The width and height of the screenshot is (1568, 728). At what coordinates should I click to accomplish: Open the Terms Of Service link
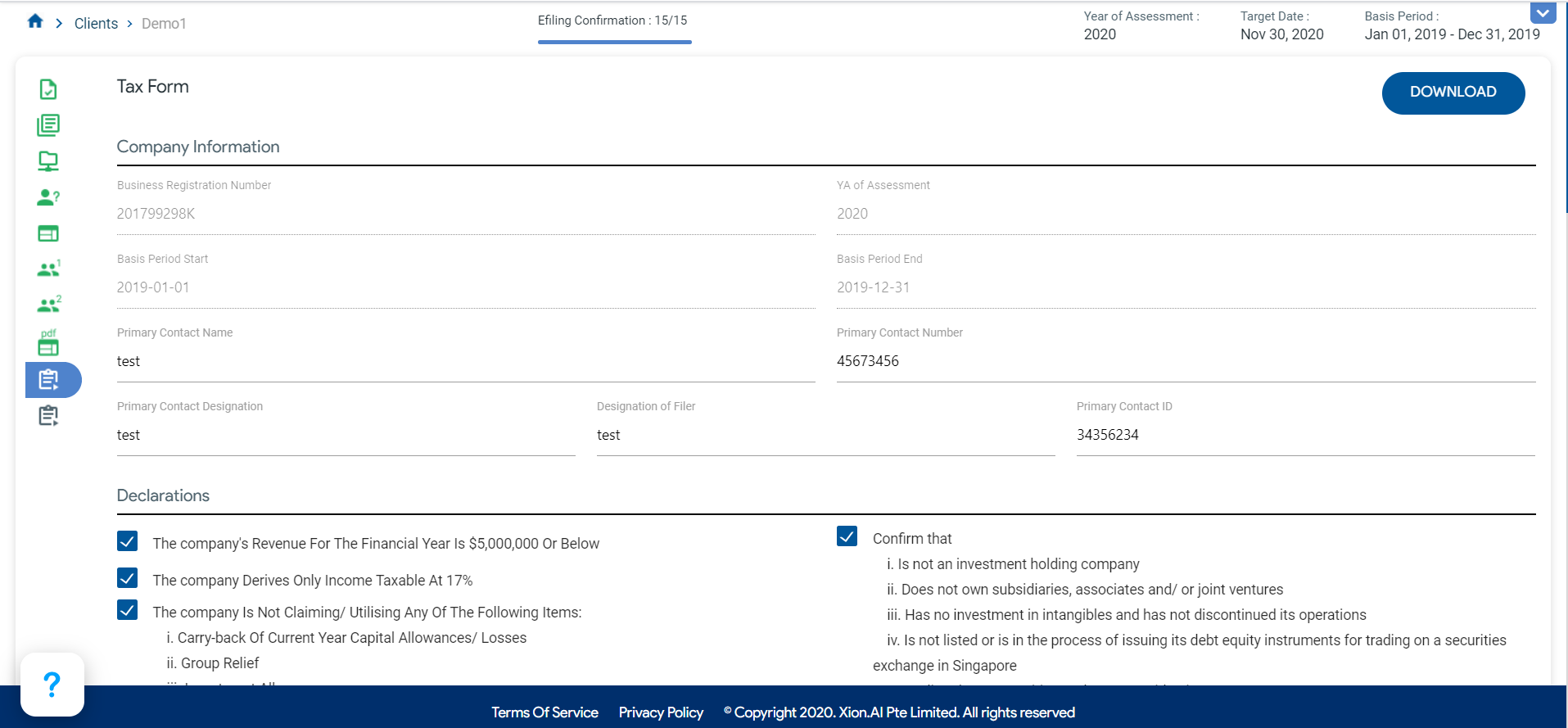coord(545,712)
